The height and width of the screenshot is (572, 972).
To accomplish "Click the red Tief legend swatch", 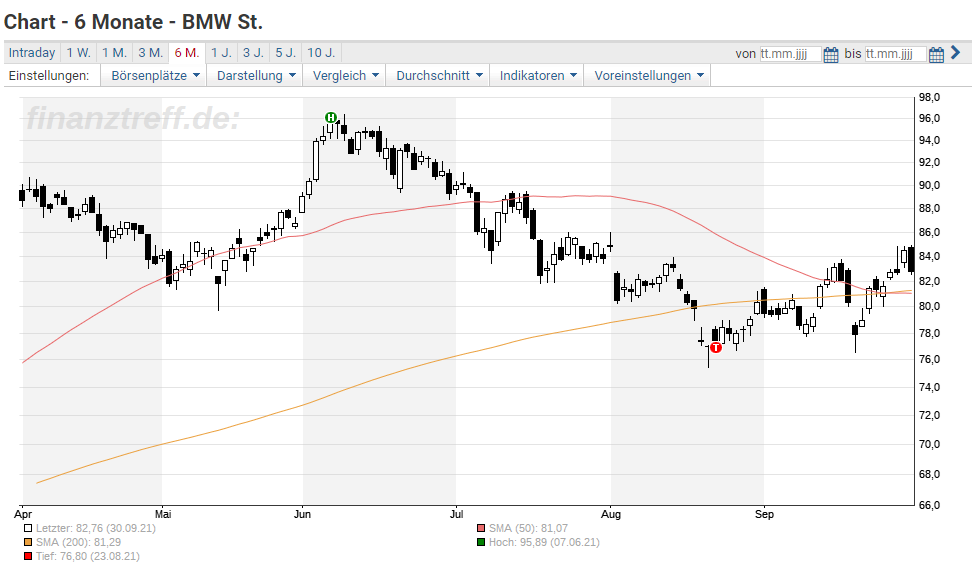I will (x=28, y=557).
